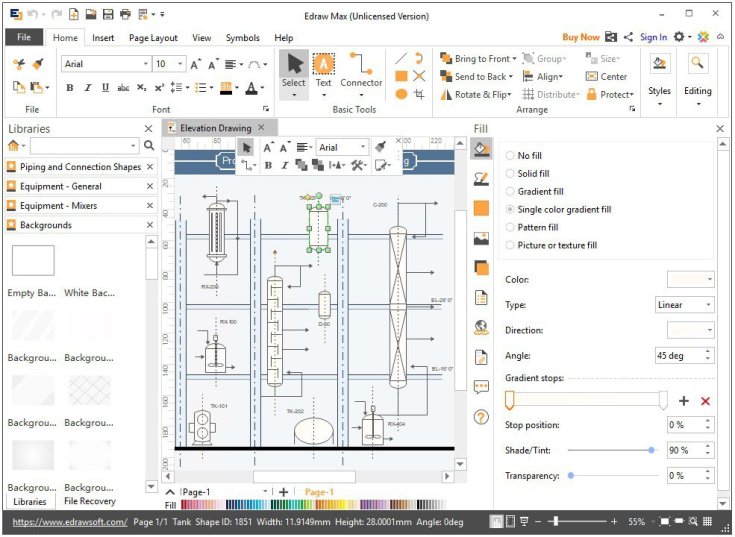Click the Buy Now link
The image size is (735, 537).
click(x=581, y=38)
